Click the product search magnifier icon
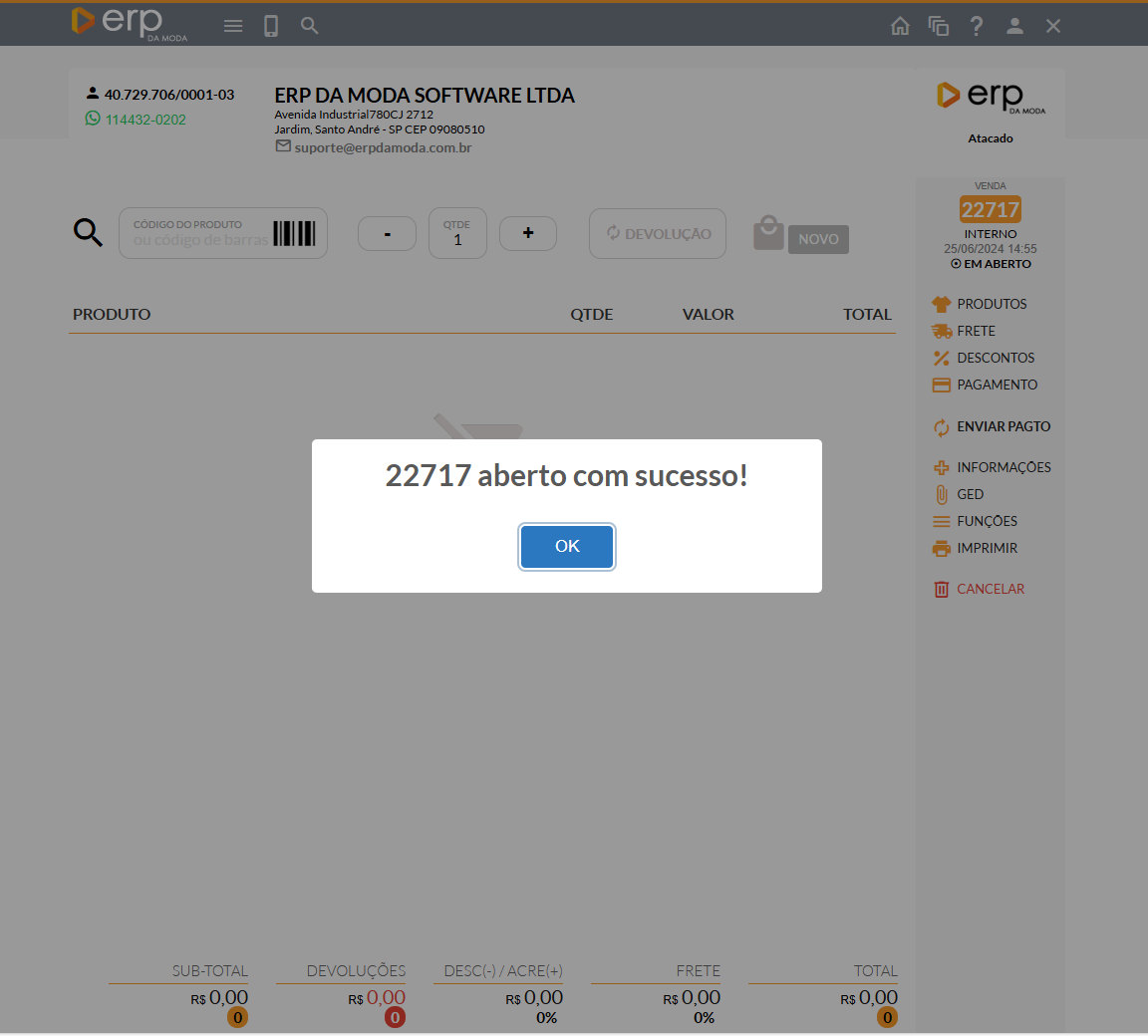 pyautogui.click(x=88, y=233)
